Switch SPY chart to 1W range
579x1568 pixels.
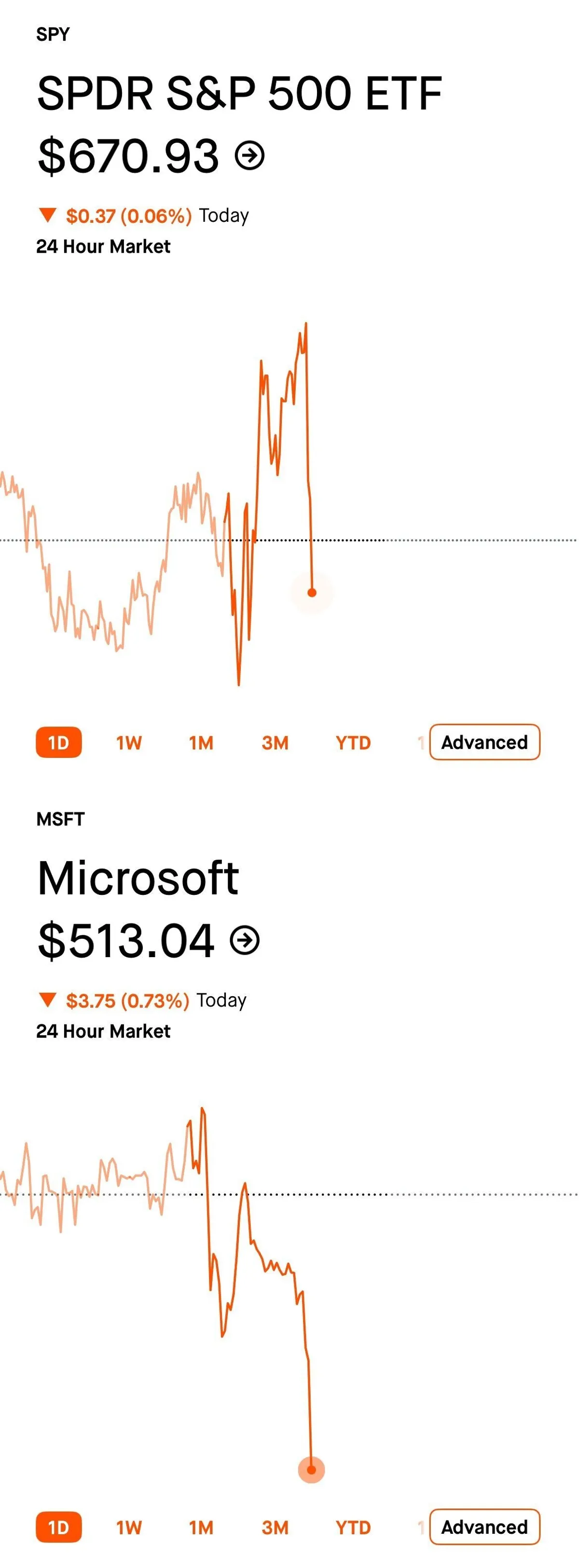pos(129,743)
